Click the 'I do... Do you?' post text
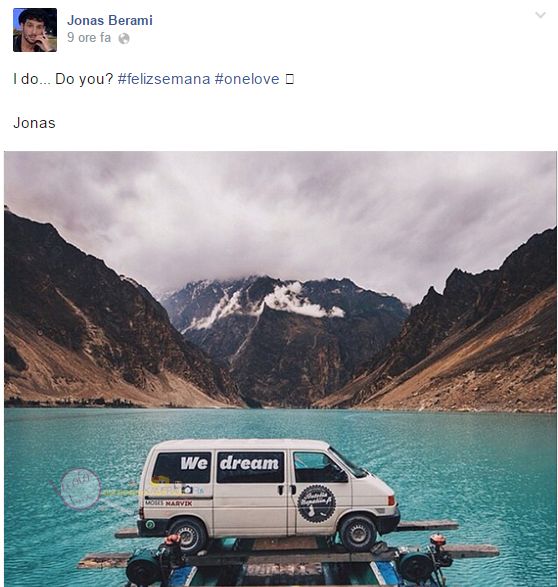 63,79
